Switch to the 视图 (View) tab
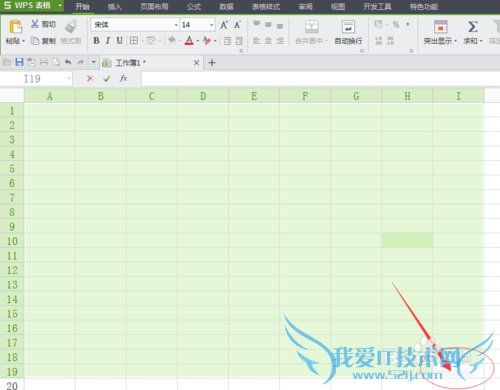The width and height of the screenshot is (500, 390). pyautogui.click(x=338, y=6)
